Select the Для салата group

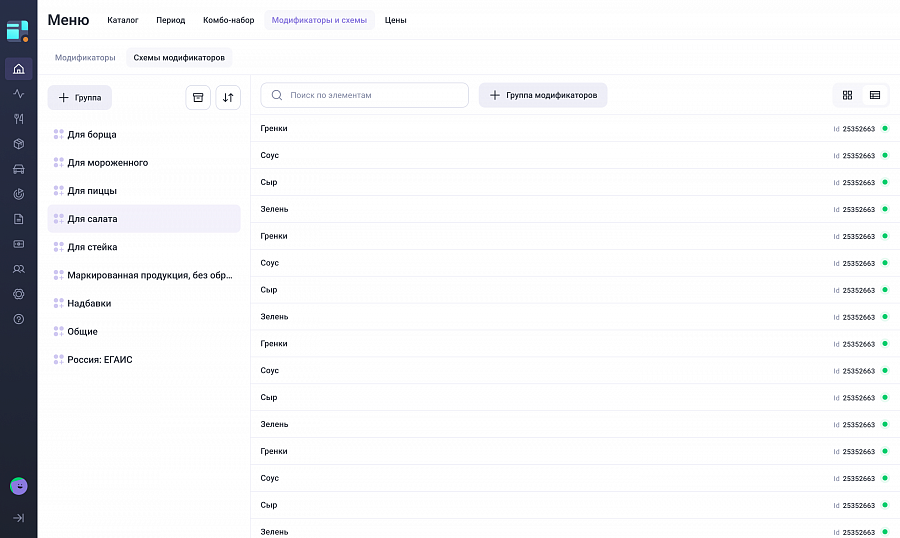pyautogui.click(x=144, y=219)
